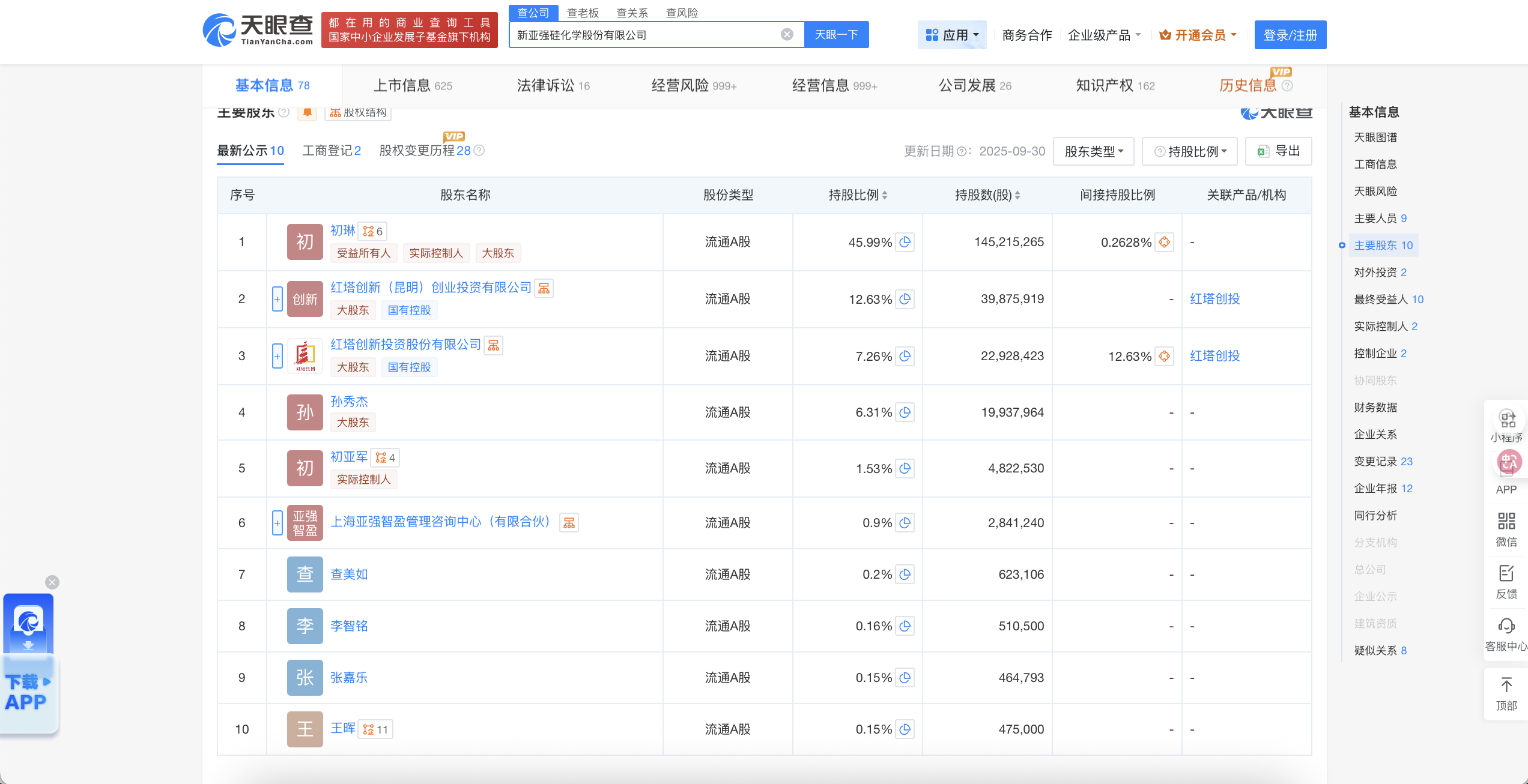Open the 股东类型 filter dropdown

pyautogui.click(x=1093, y=151)
